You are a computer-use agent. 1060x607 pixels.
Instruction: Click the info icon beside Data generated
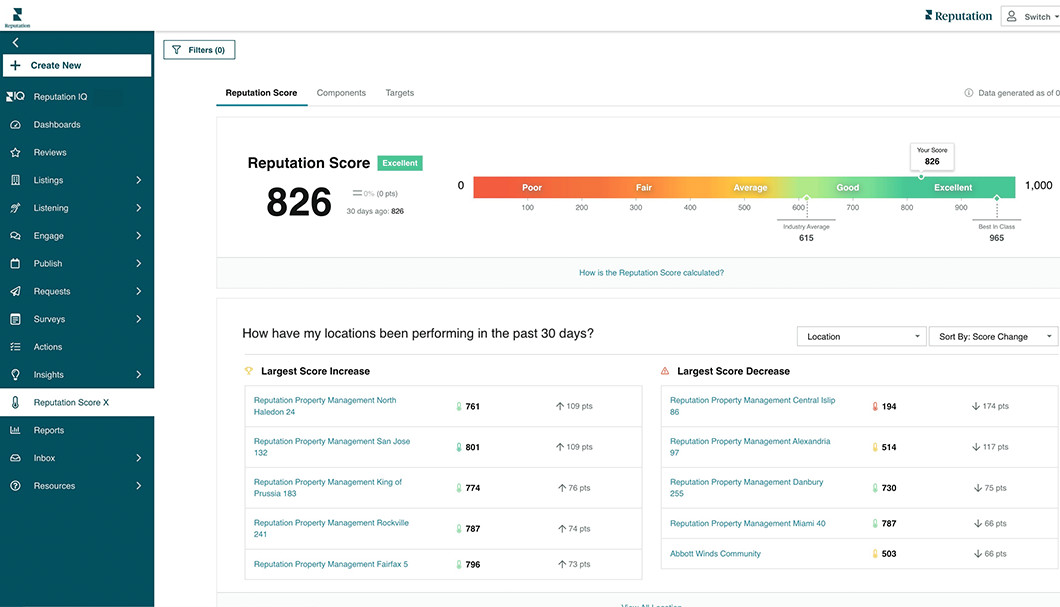coord(968,93)
